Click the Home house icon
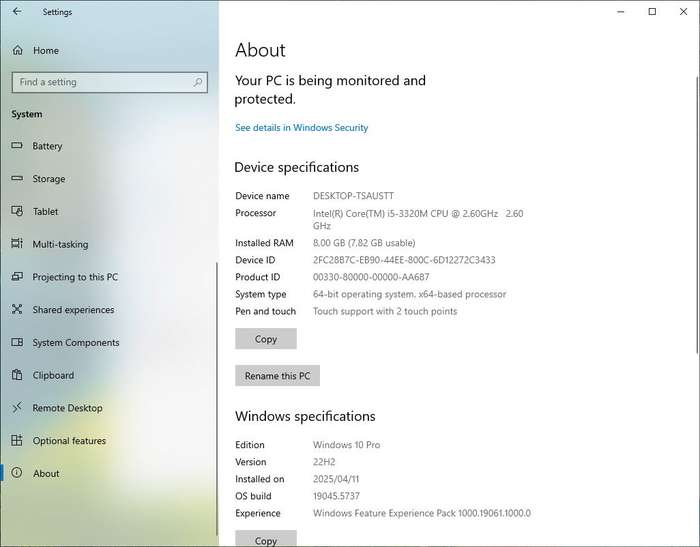Image resolution: width=700 pixels, height=547 pixels. click(17, 50)
